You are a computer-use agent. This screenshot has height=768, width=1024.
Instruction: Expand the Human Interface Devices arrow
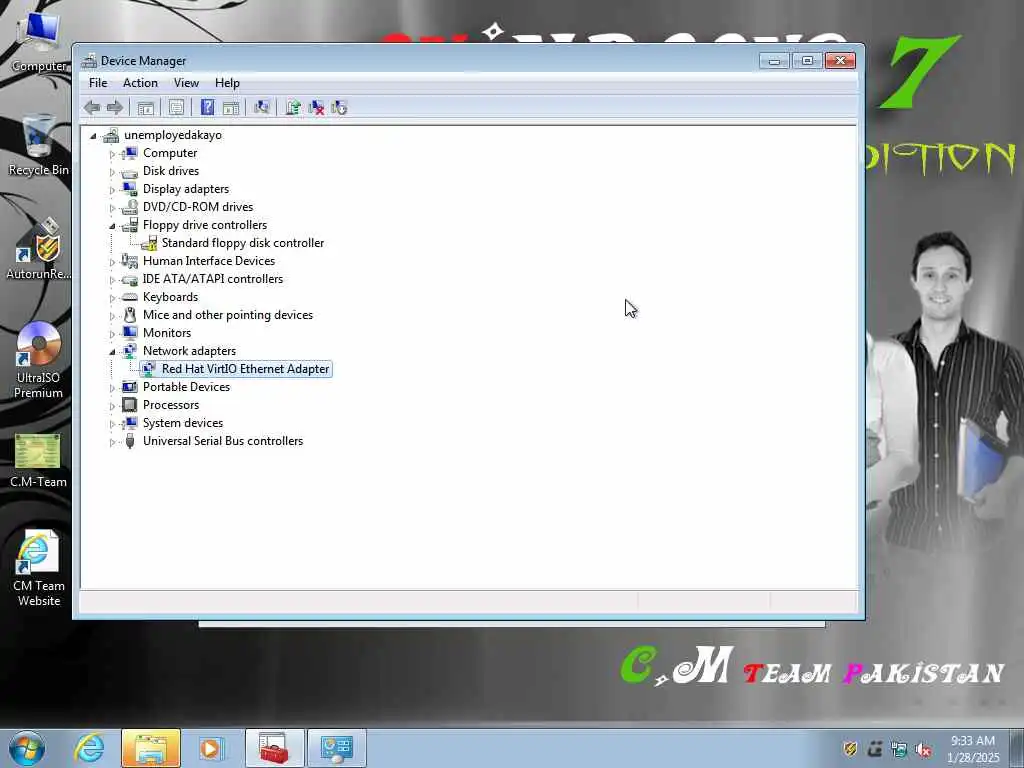click(112, 262)
